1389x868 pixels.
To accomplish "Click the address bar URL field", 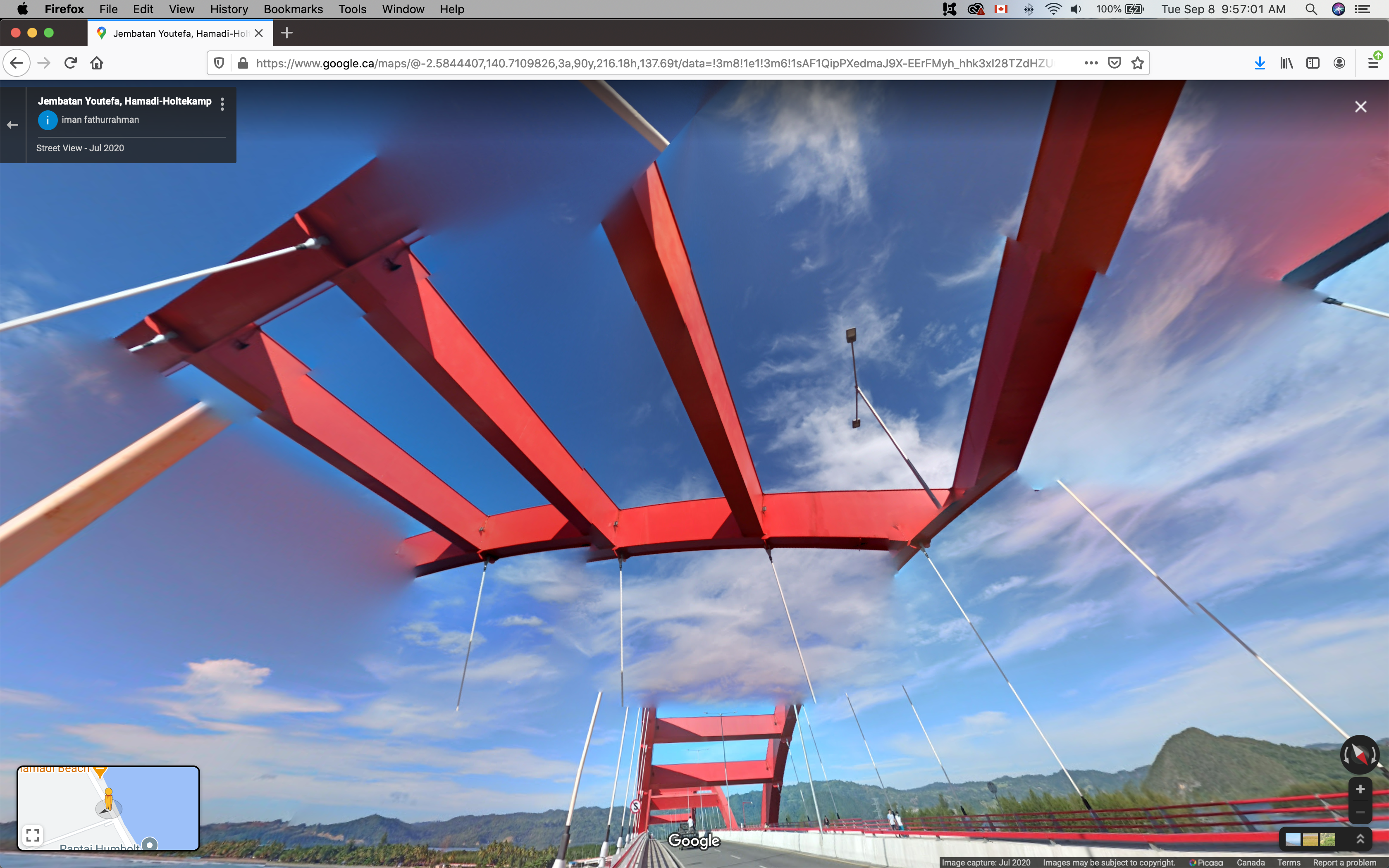I will pyautogui.click(x=654, y=63).
